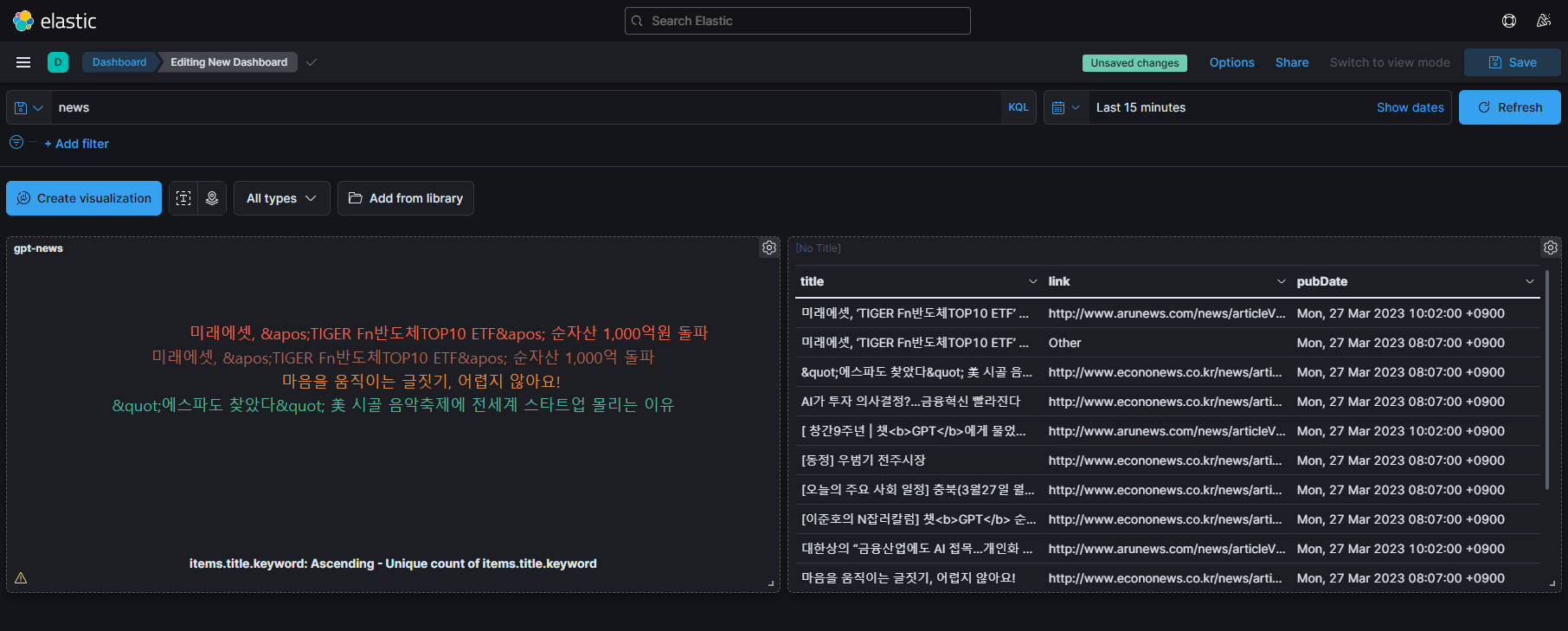Click title cell [이준호의 N잡러칼럼]
Viewport: 1568px width, 631px height.
click(919, 519)
